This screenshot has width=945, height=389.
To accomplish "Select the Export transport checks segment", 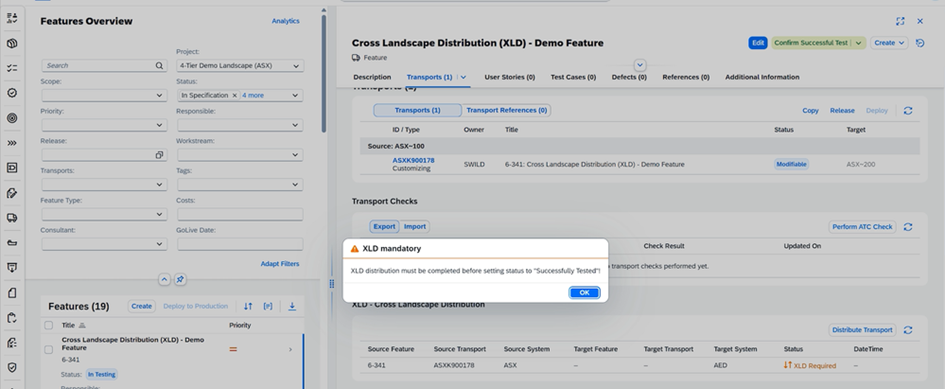I will tap(385, 227).
